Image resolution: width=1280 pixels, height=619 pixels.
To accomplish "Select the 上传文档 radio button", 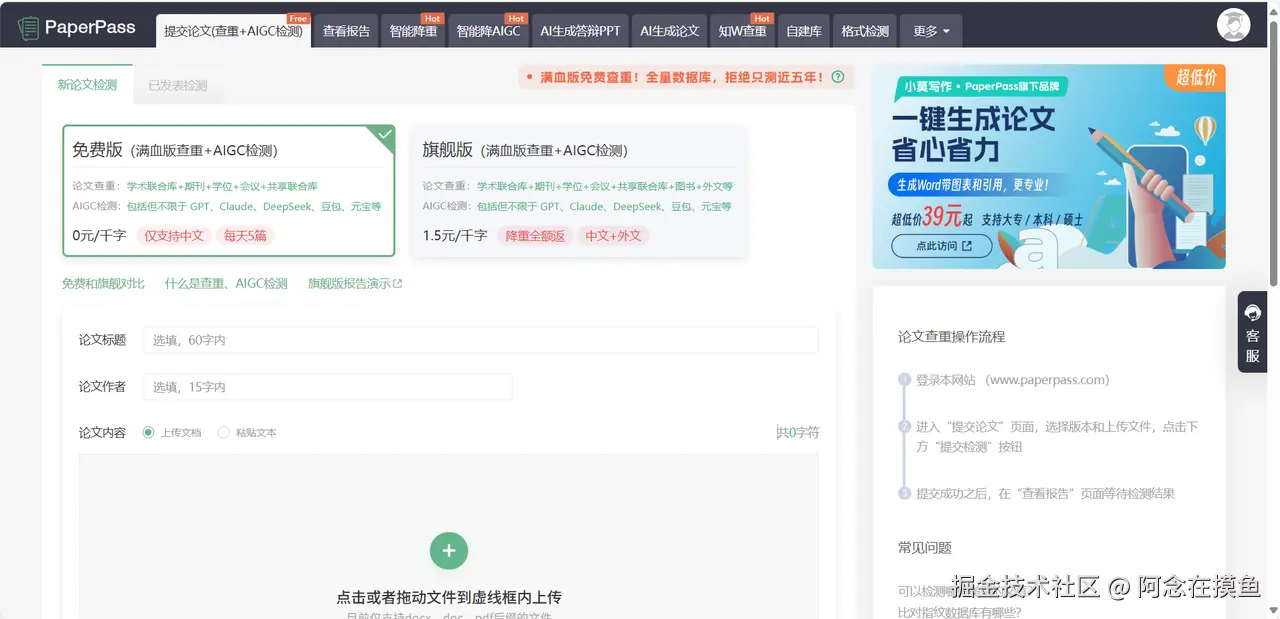I will tap(148, 433).
